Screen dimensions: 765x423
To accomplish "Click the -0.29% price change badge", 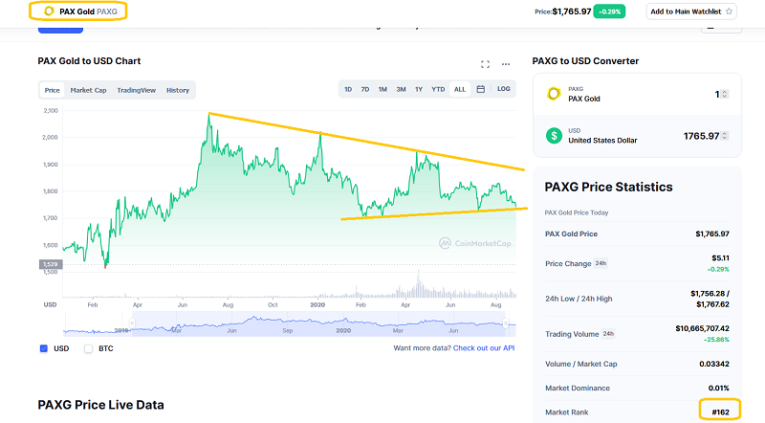I will [608, 12].
